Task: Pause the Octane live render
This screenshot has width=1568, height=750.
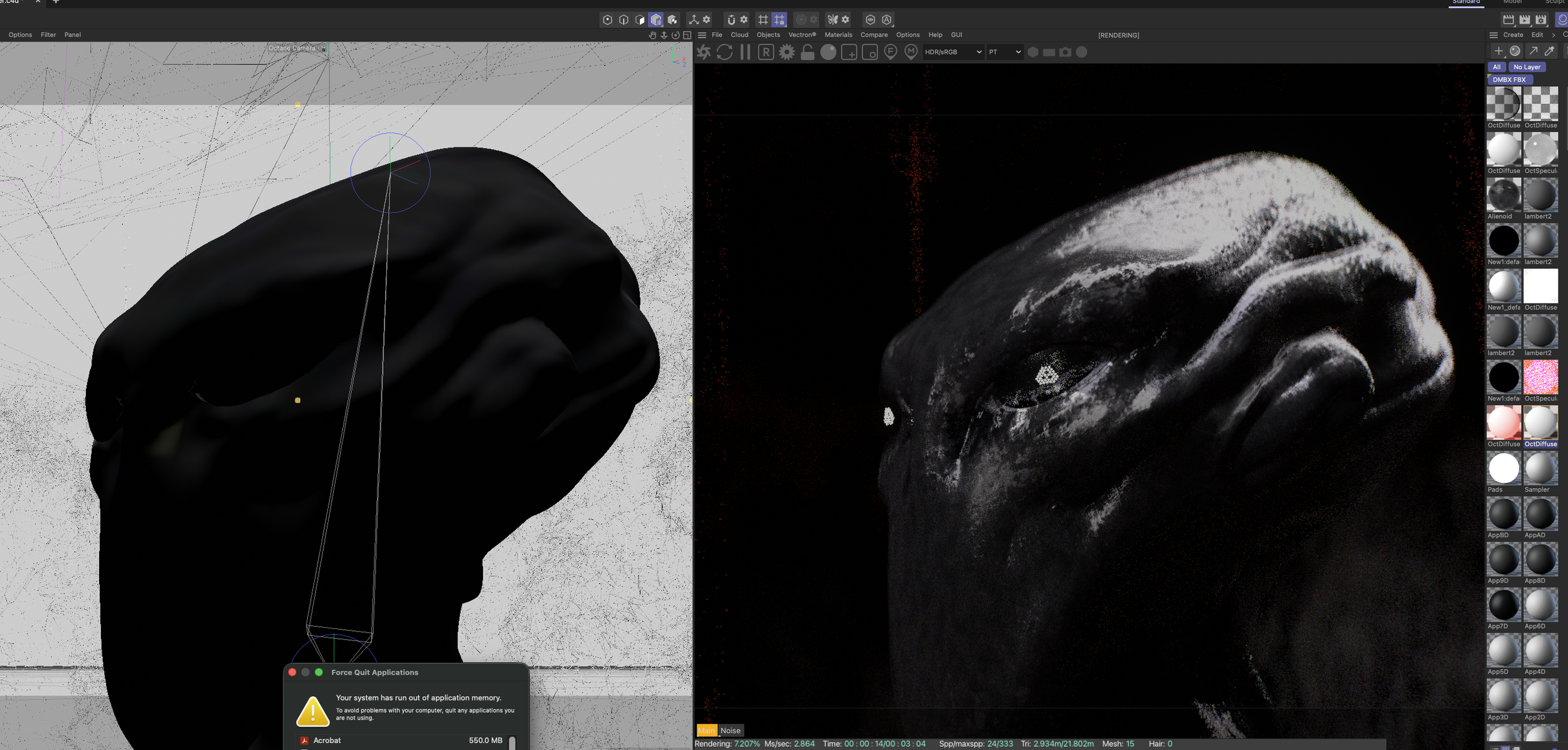Action: (745, 52)
